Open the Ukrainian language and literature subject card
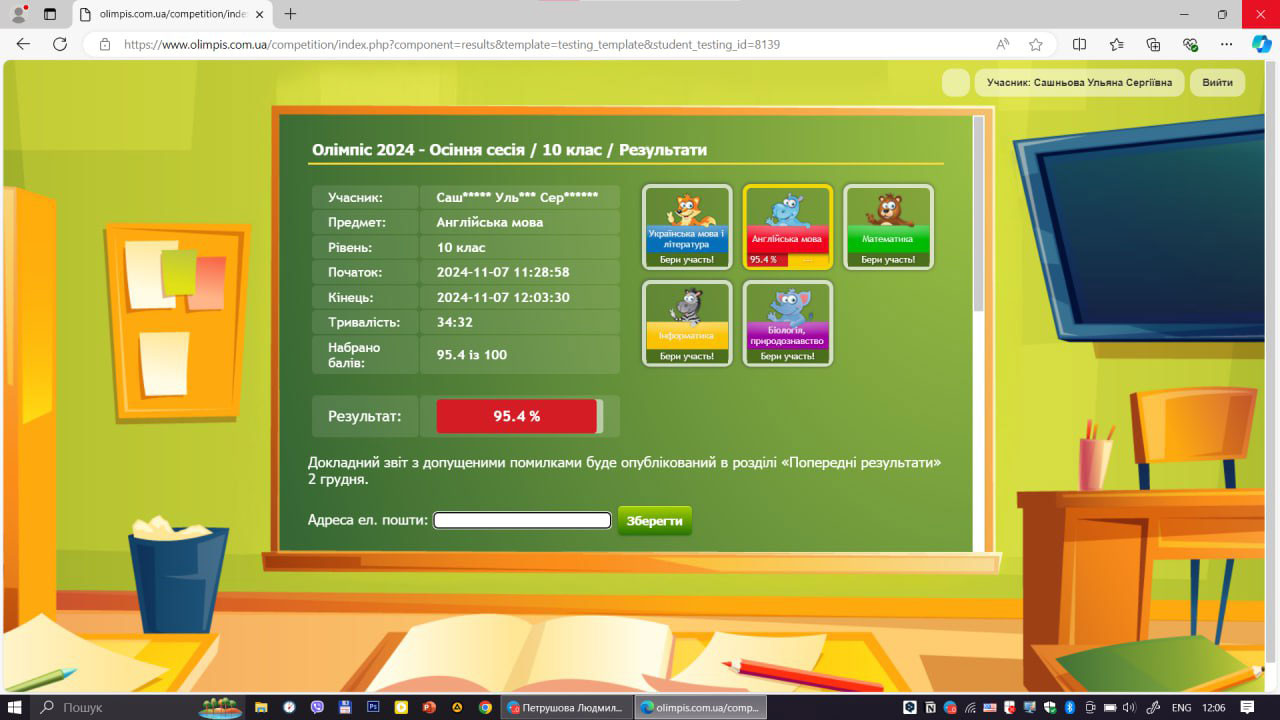The image size is (1280, 720). pos(687,227)
